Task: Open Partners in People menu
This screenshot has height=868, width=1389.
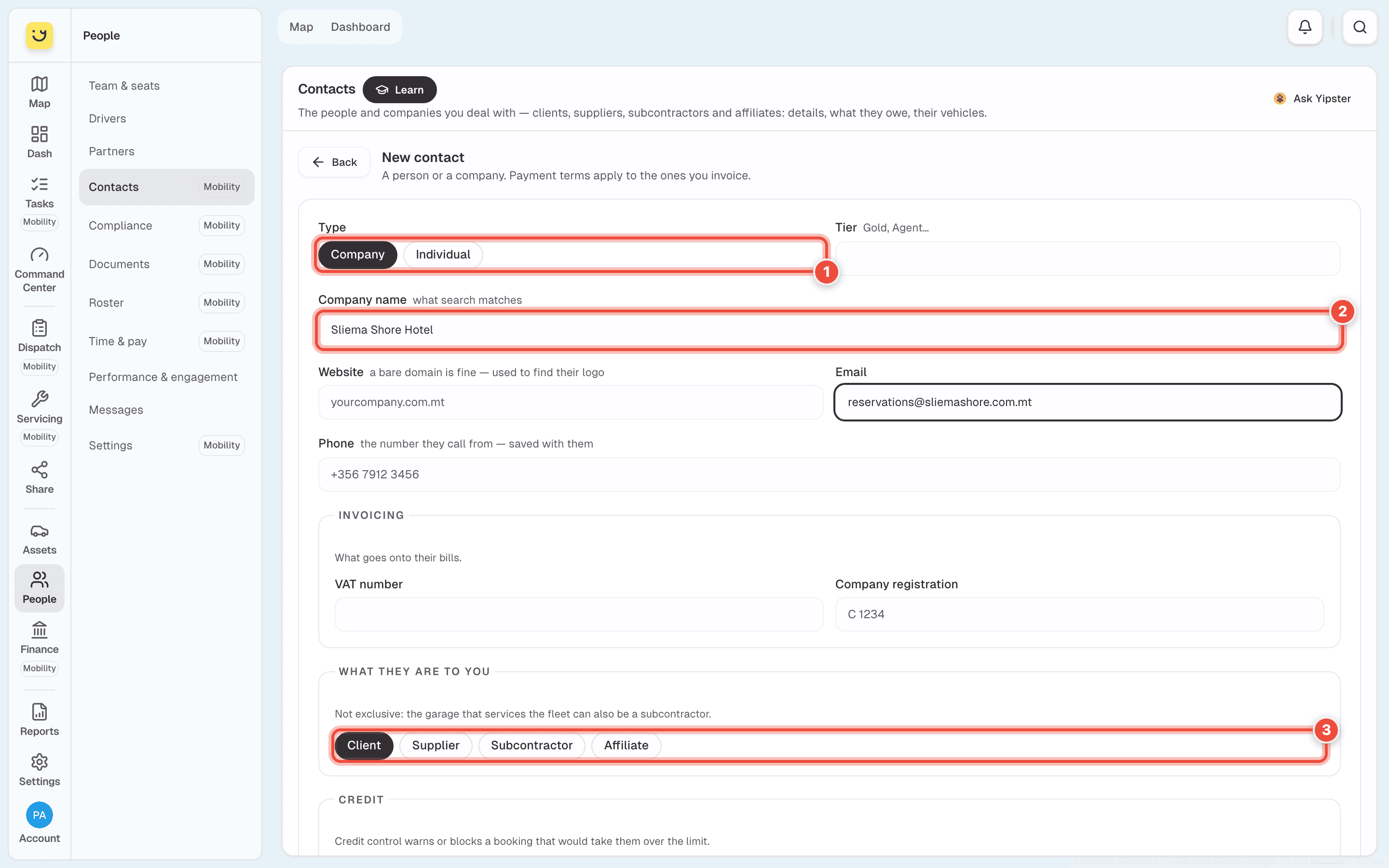Action: click(x=166, y=151)
